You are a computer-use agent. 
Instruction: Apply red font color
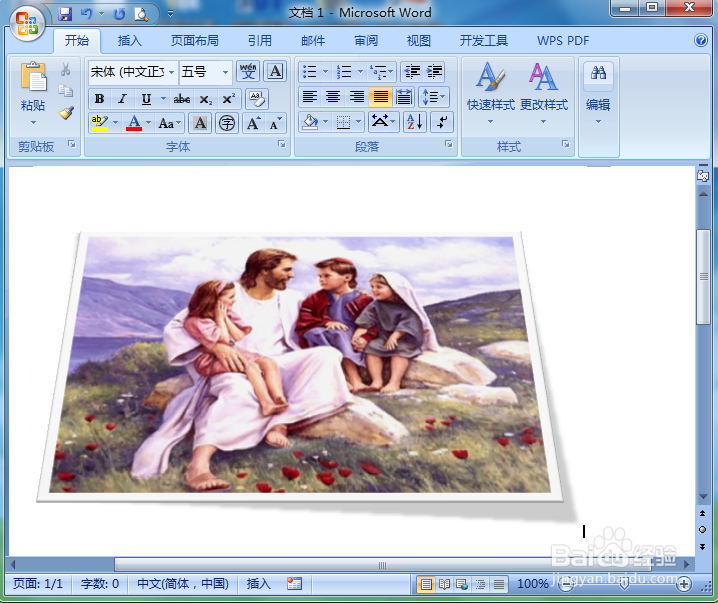click(134, 123)
